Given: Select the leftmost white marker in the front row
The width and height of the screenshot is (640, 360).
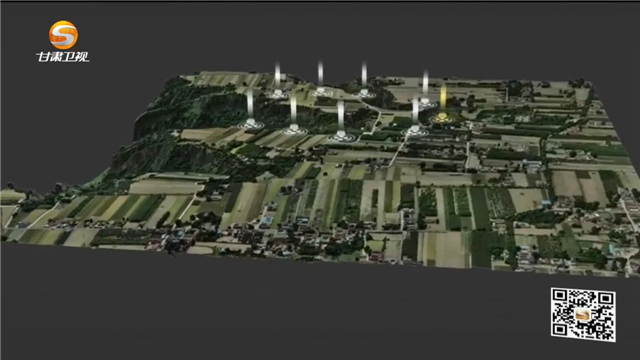Looking at the screenshot, I should click(x=250, y=109).
